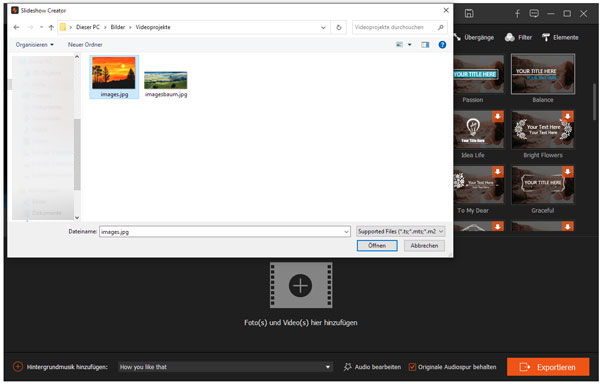This screenshot has height=384, width=600.
Task: Switch to the Filter tab
Action: tap(518, 37)
